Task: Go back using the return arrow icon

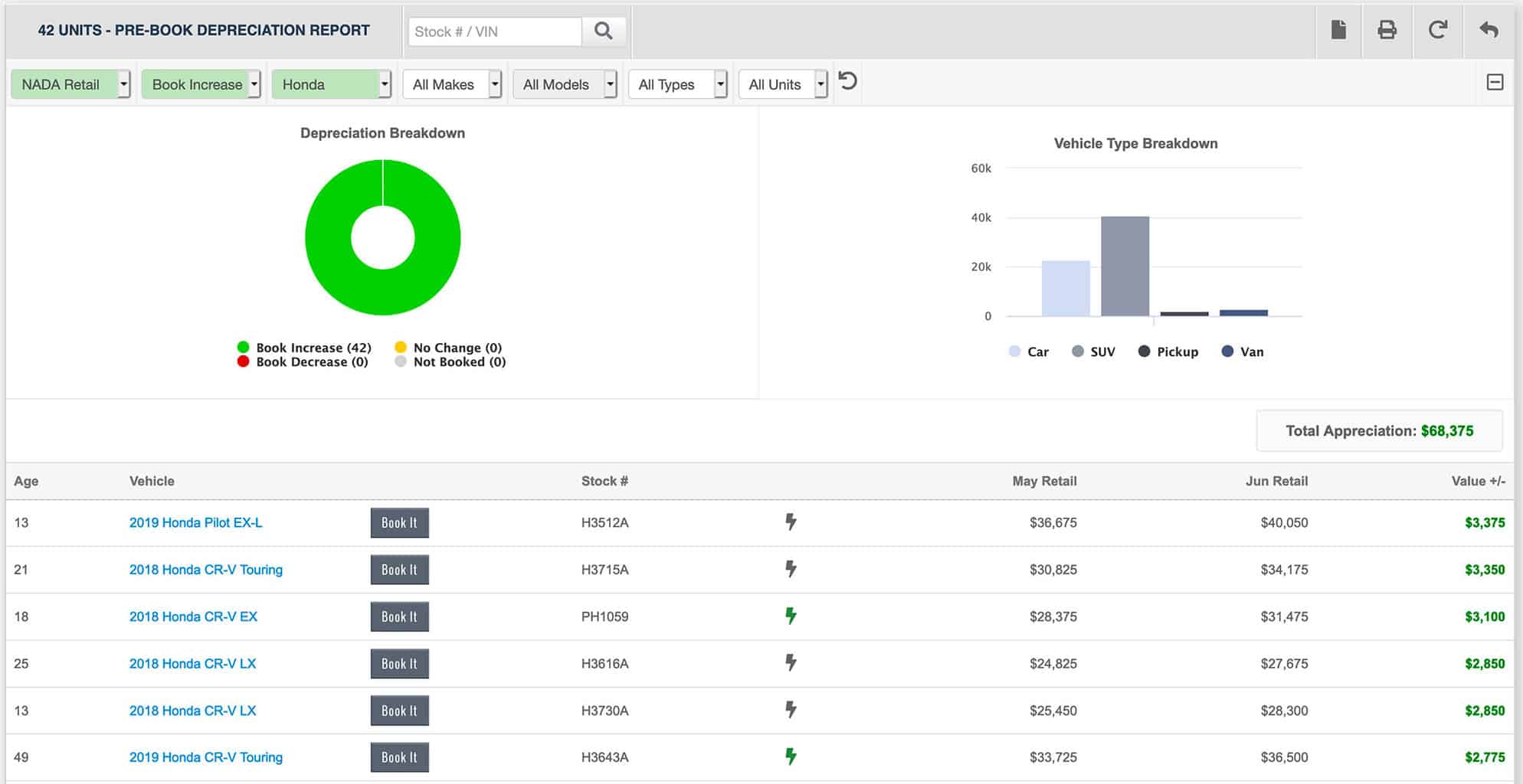Action: pos(1489,30)
